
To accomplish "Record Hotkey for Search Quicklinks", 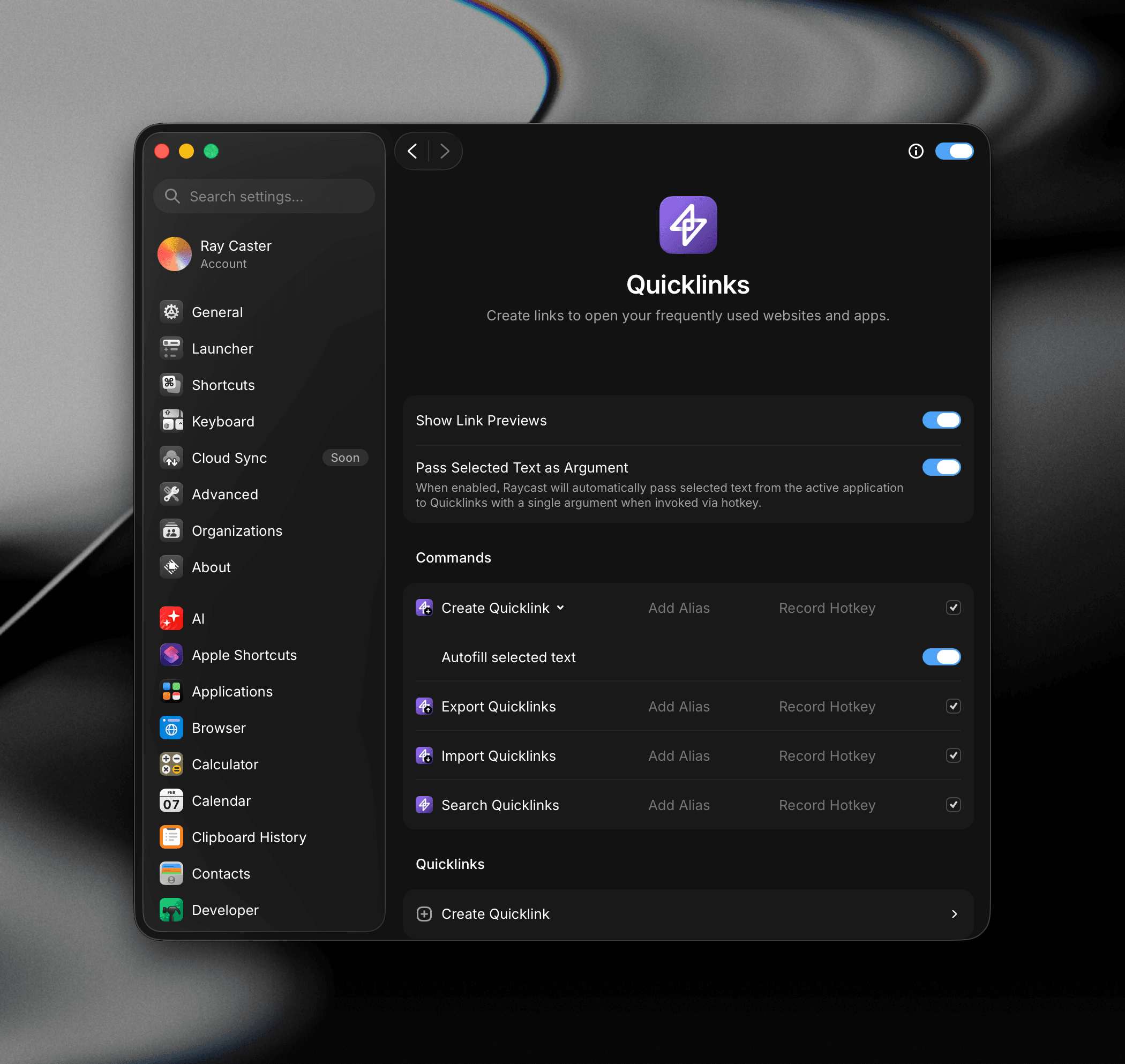I will 827,805.
